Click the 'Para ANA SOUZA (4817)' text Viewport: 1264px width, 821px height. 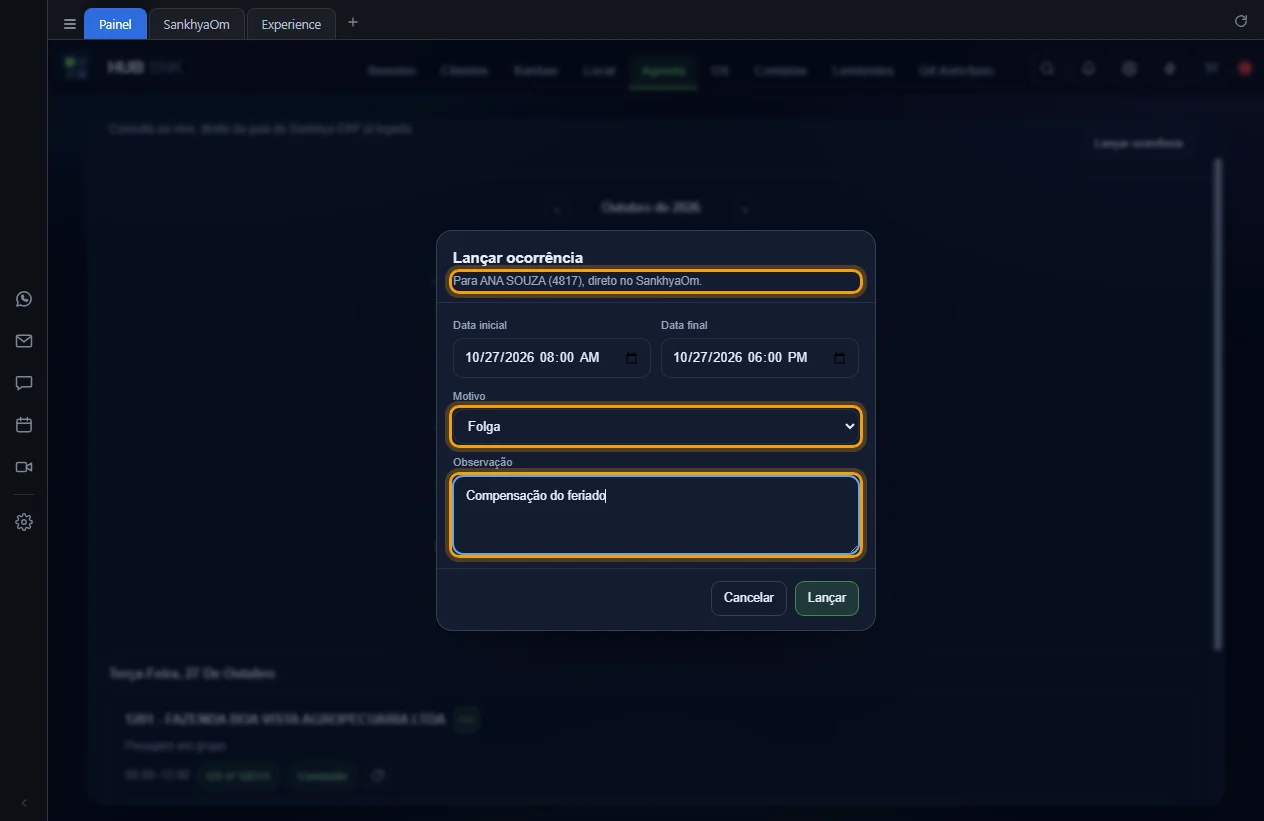coord(520,282)
